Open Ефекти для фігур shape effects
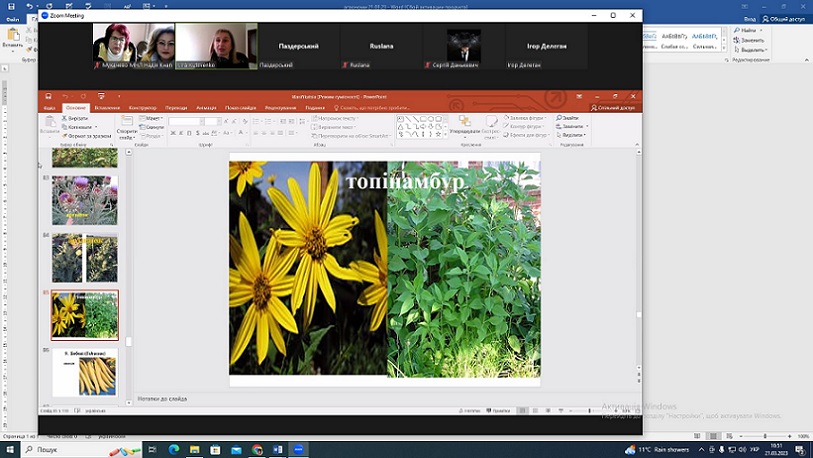The height and width of the screenshot is (458, 813). click(x=527, y=135)
